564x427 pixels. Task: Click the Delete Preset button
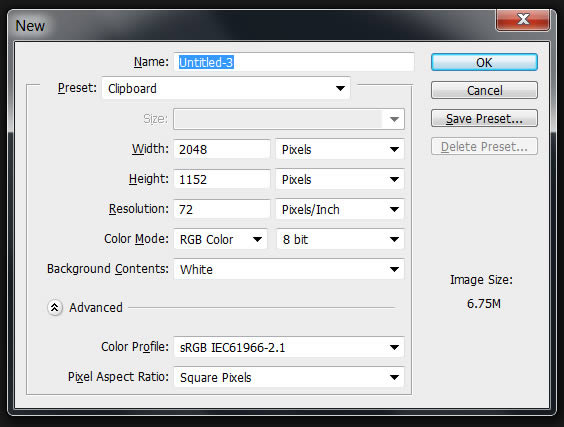click(484, 146)
